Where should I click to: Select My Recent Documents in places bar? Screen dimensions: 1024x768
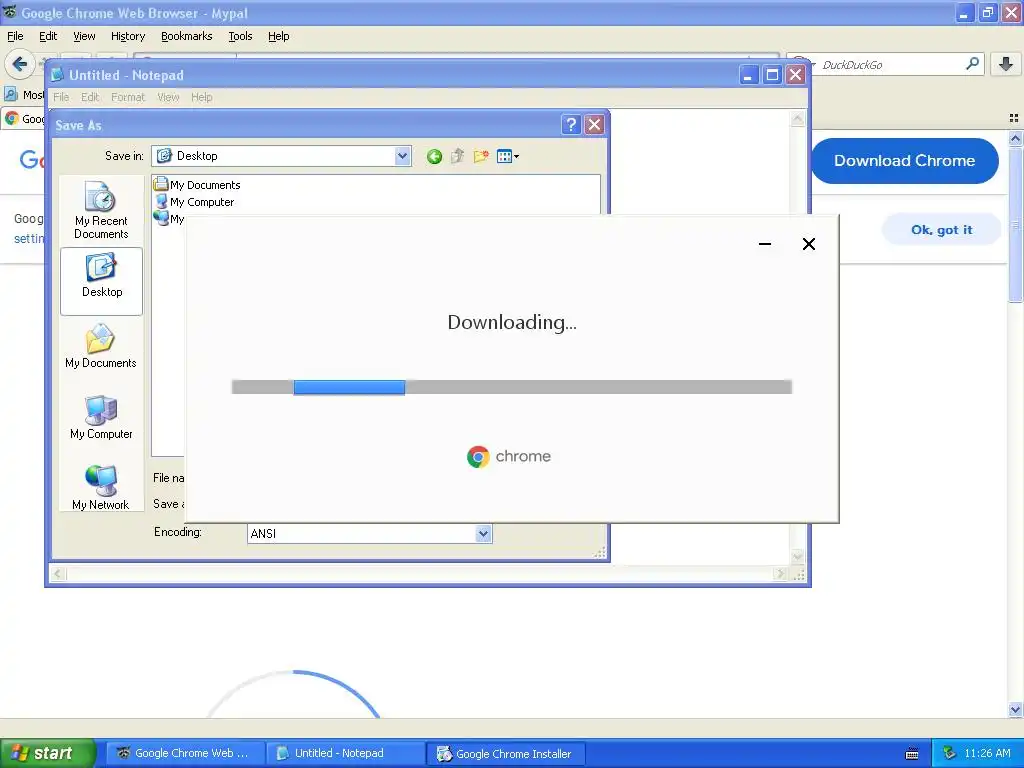click(x=101, y=210)
